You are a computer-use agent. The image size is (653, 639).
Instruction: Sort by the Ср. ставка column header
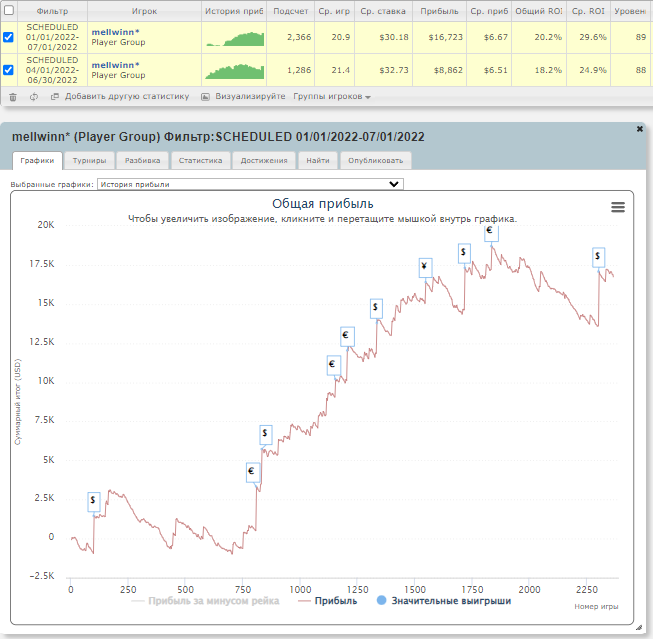(383, 11)
